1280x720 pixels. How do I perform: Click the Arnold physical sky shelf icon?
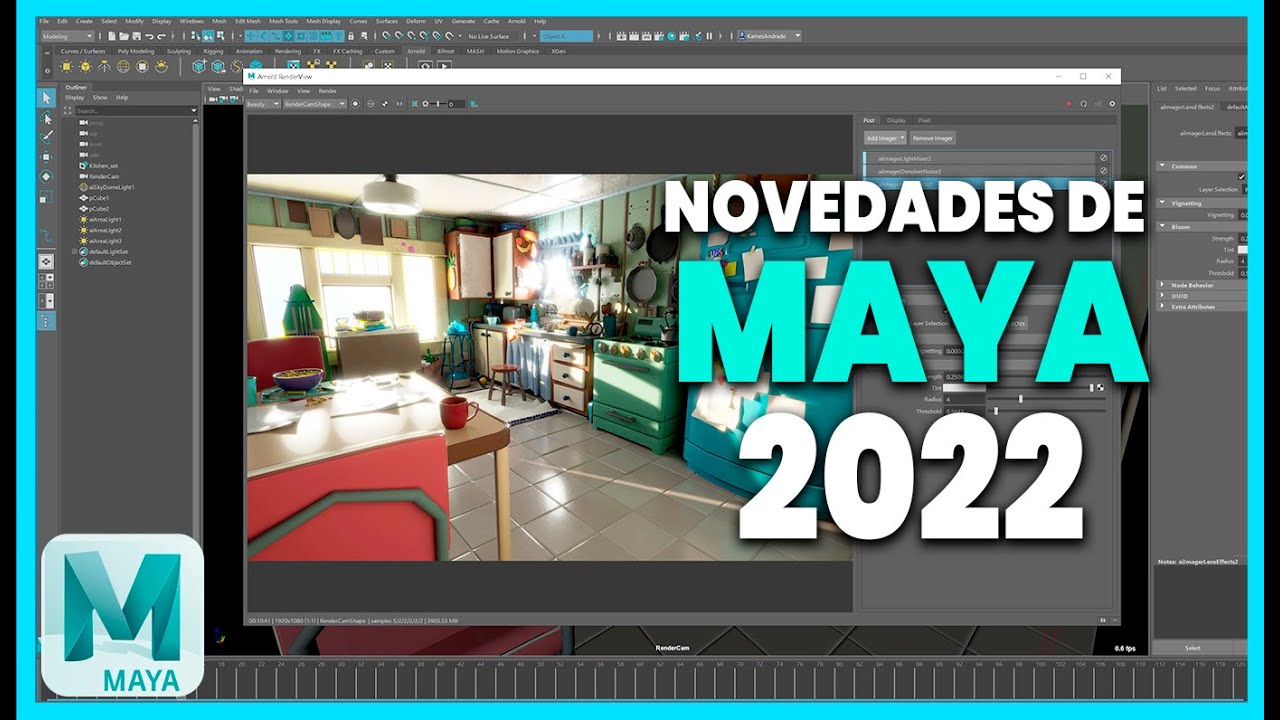162,67
